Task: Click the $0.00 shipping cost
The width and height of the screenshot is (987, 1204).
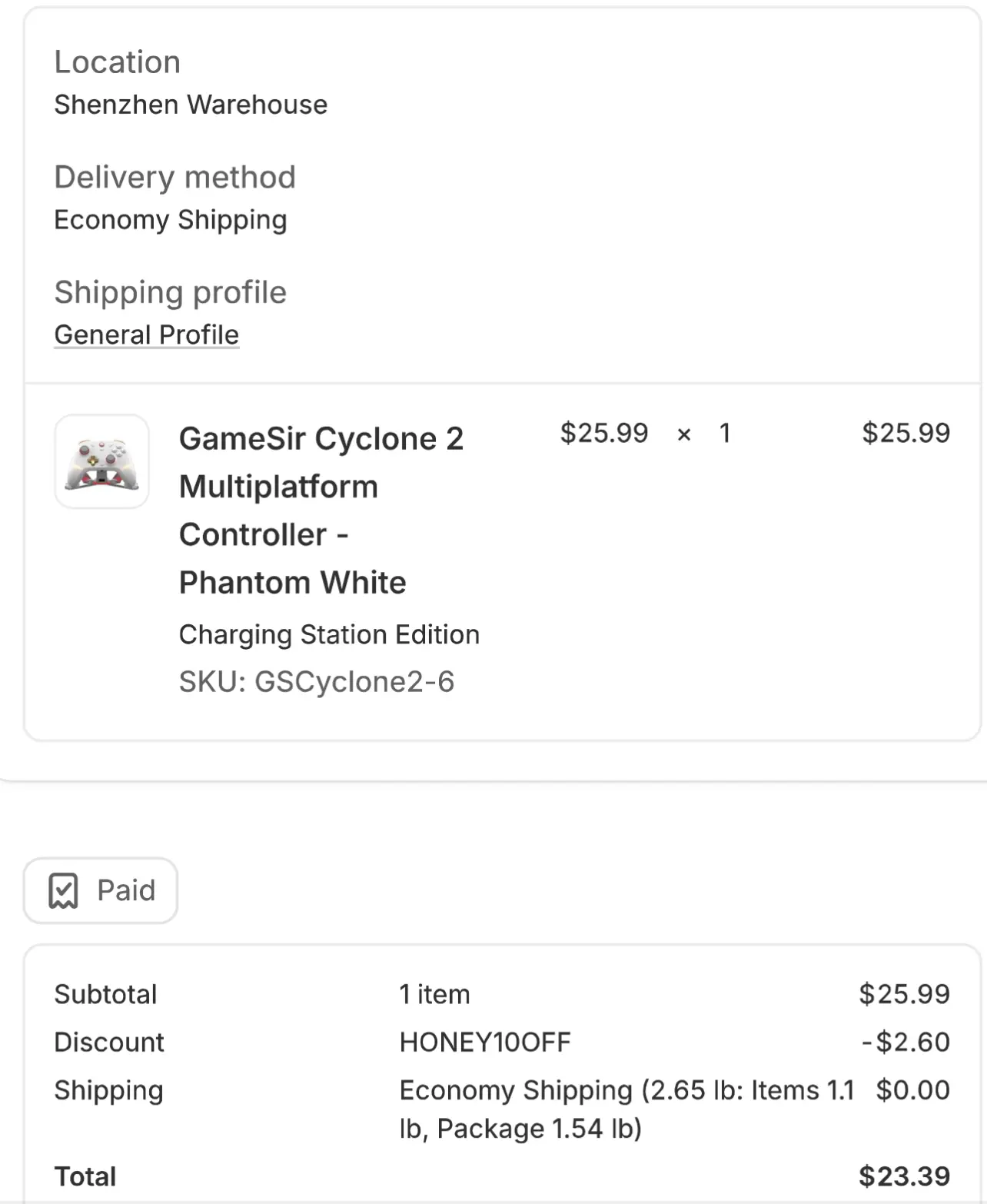Action: [x=913, y=1089]
